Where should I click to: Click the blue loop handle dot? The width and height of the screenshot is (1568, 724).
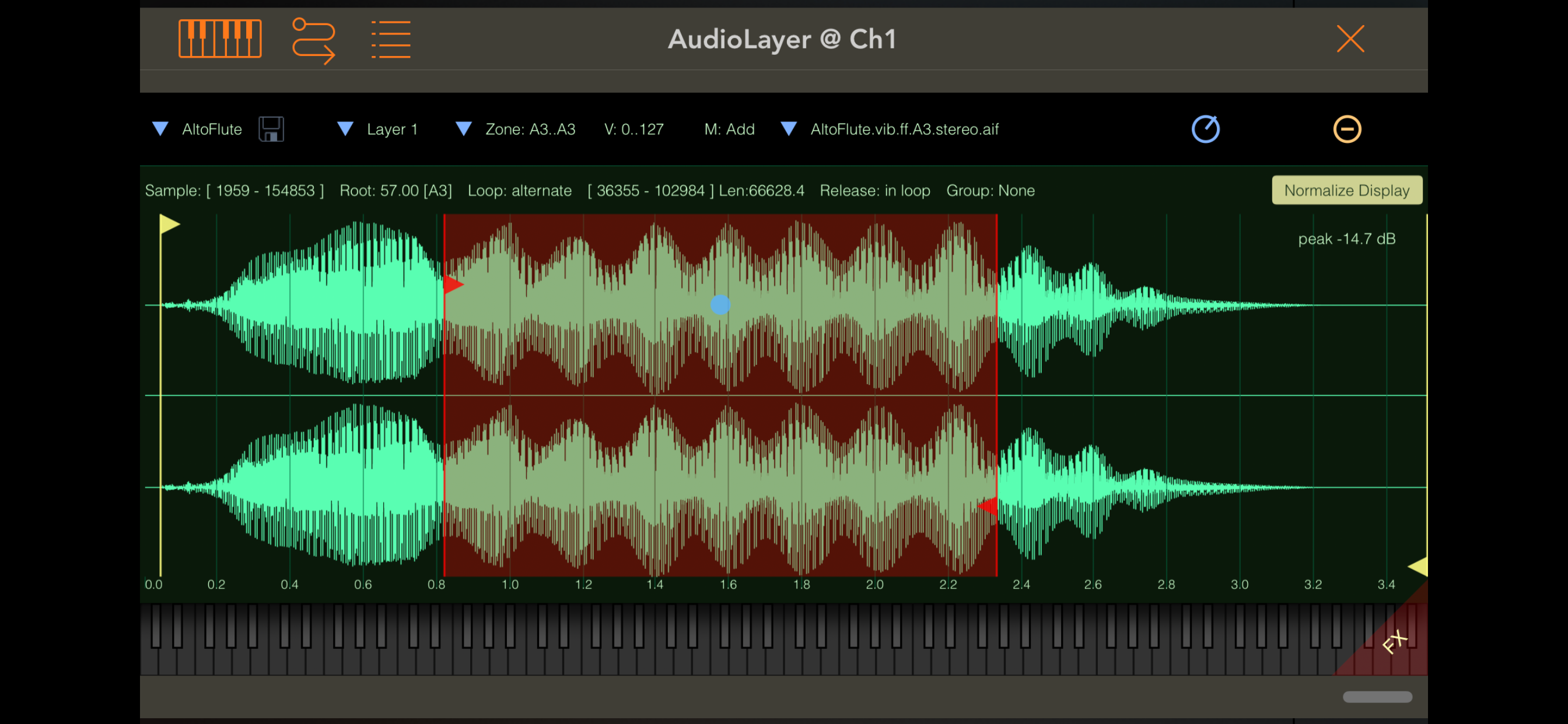point(720,304)
